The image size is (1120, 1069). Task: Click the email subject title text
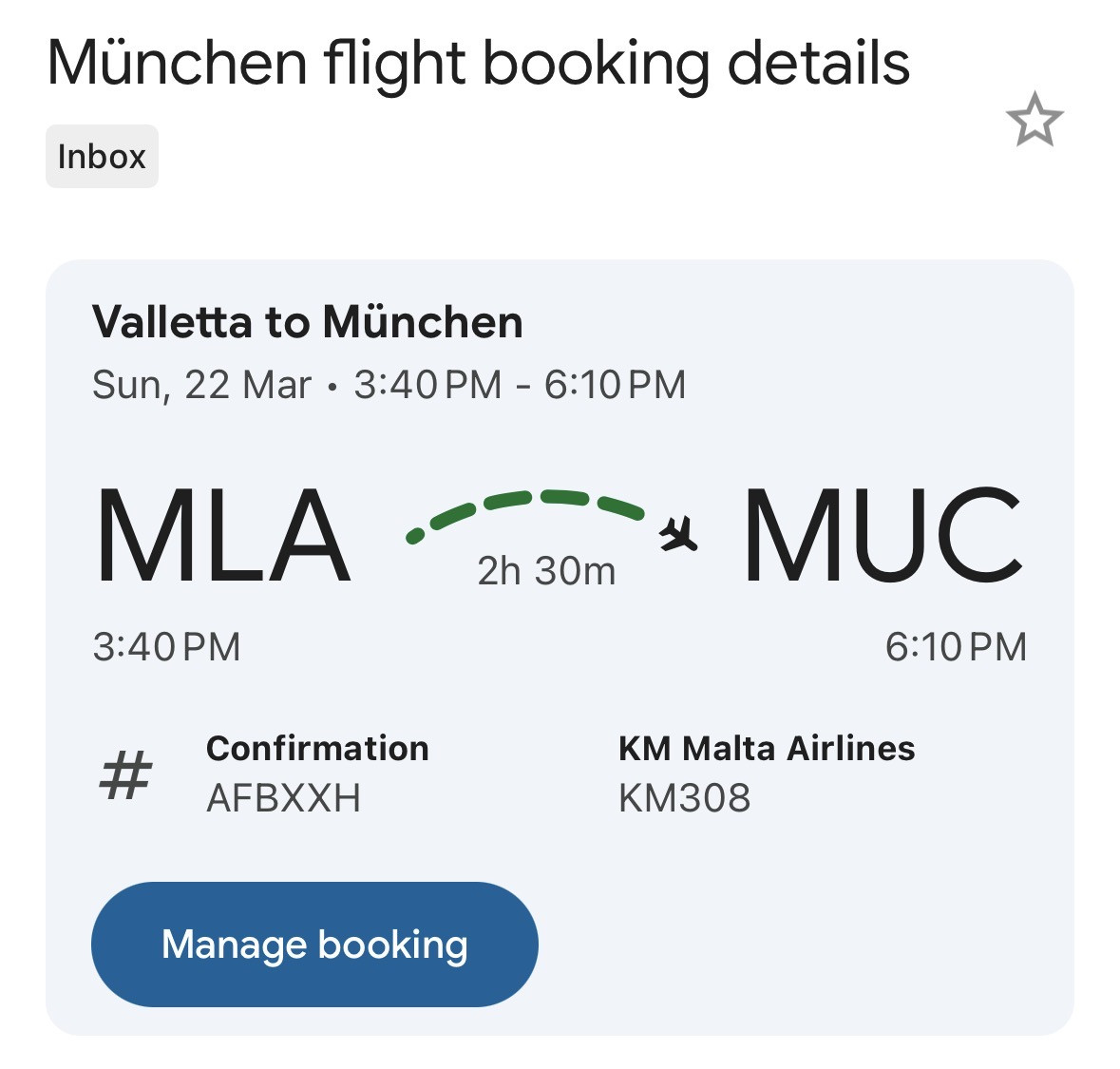pyautogui.click(x=478, y=64)
